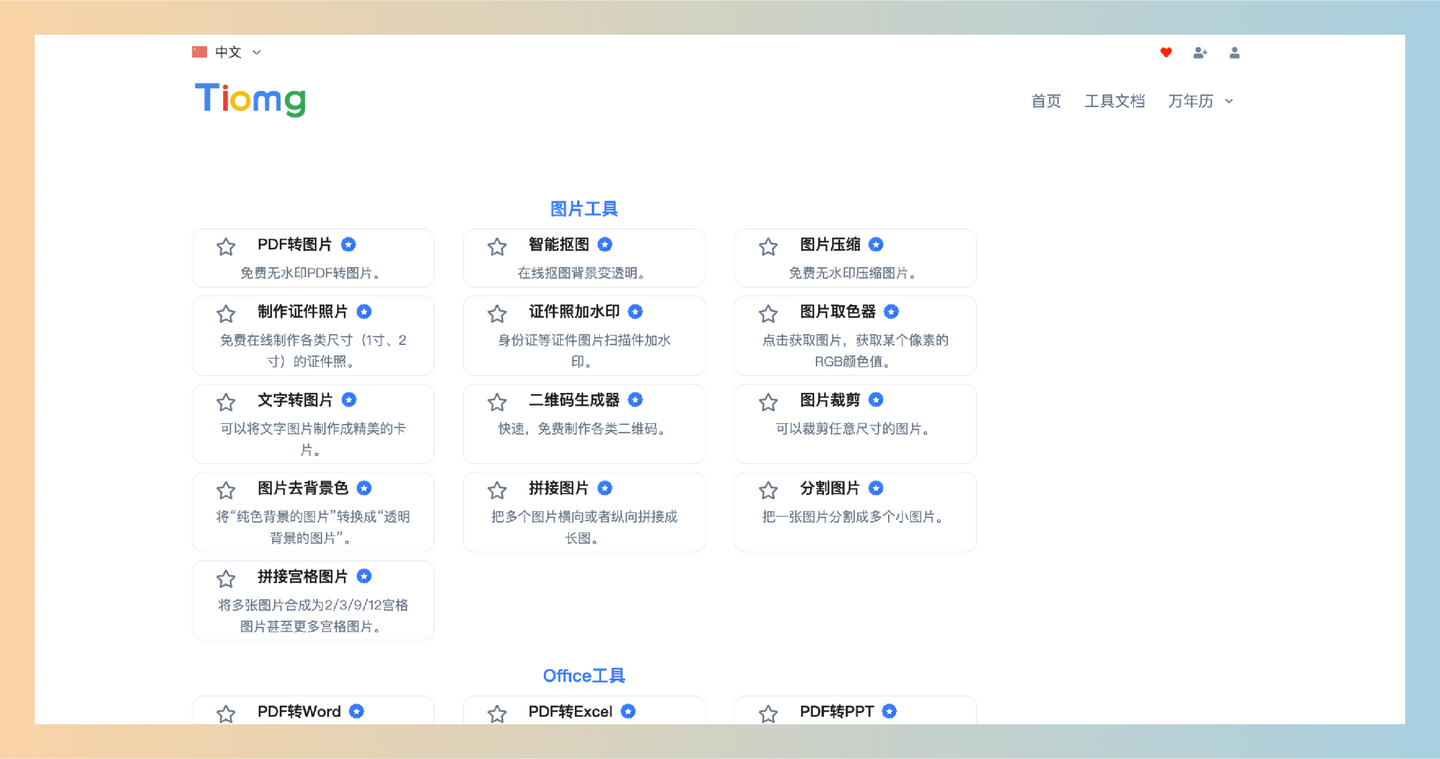Open the 图片取色器 tool link
Viewport: 1440px width, 759px height.
[838, 312]
